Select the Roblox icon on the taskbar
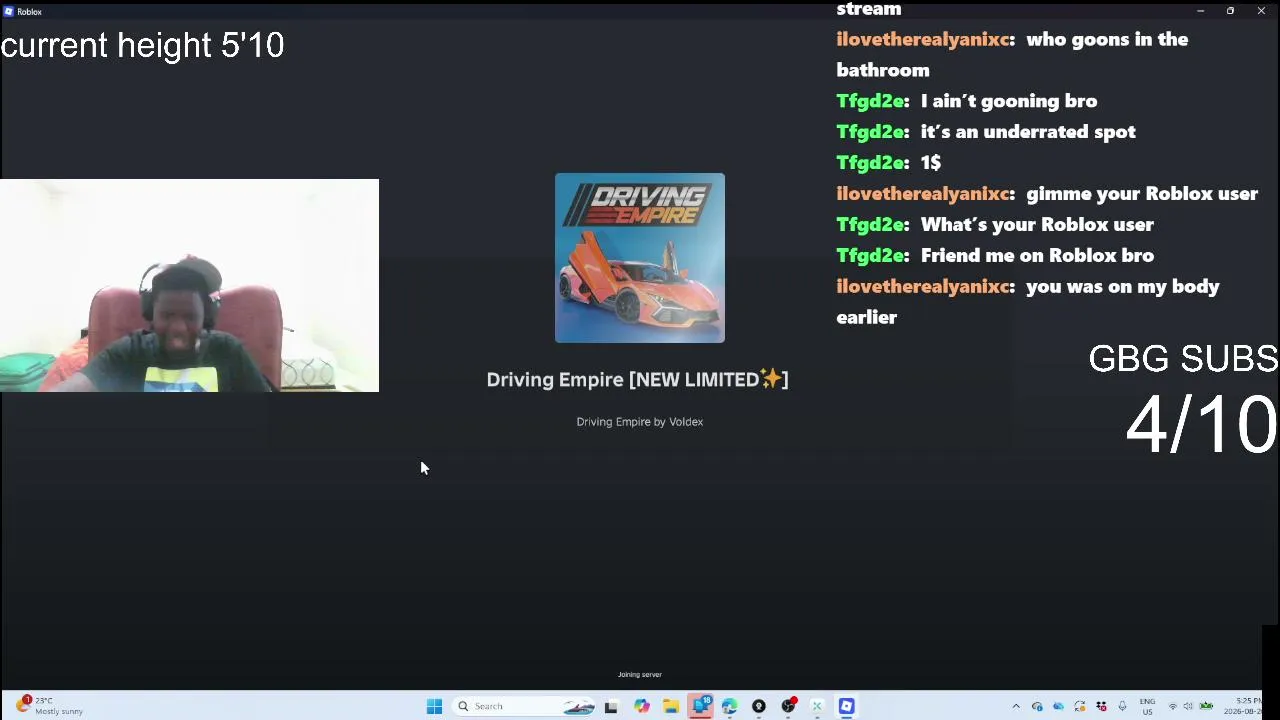 (x=847, y=706)
